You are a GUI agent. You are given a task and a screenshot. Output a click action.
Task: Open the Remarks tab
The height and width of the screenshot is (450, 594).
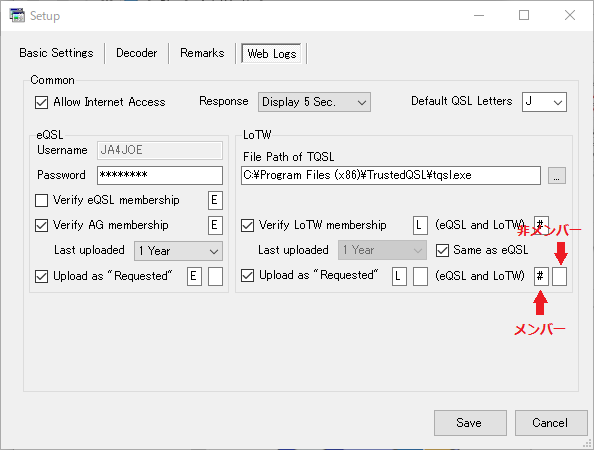point(202,53)
